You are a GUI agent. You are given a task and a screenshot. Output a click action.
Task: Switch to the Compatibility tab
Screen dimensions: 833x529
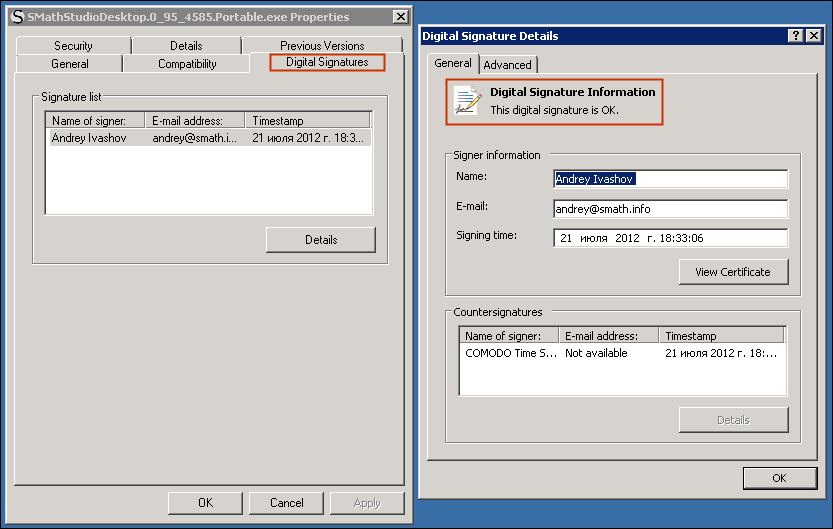pos(187,64)
